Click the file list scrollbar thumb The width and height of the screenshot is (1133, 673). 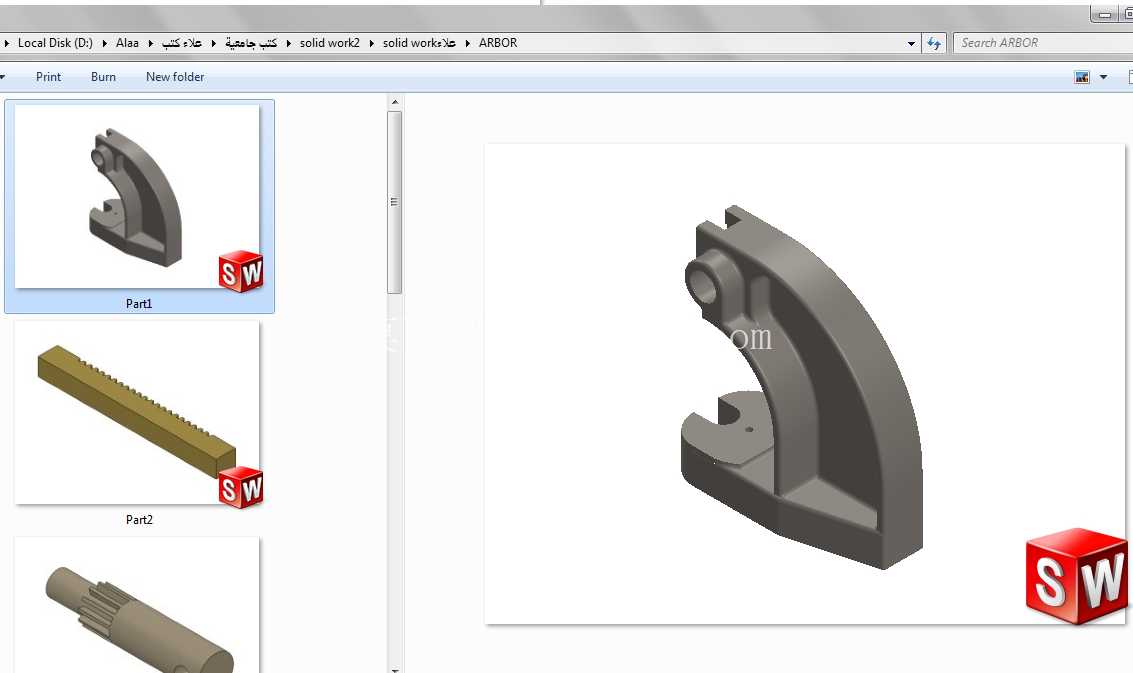395,202
